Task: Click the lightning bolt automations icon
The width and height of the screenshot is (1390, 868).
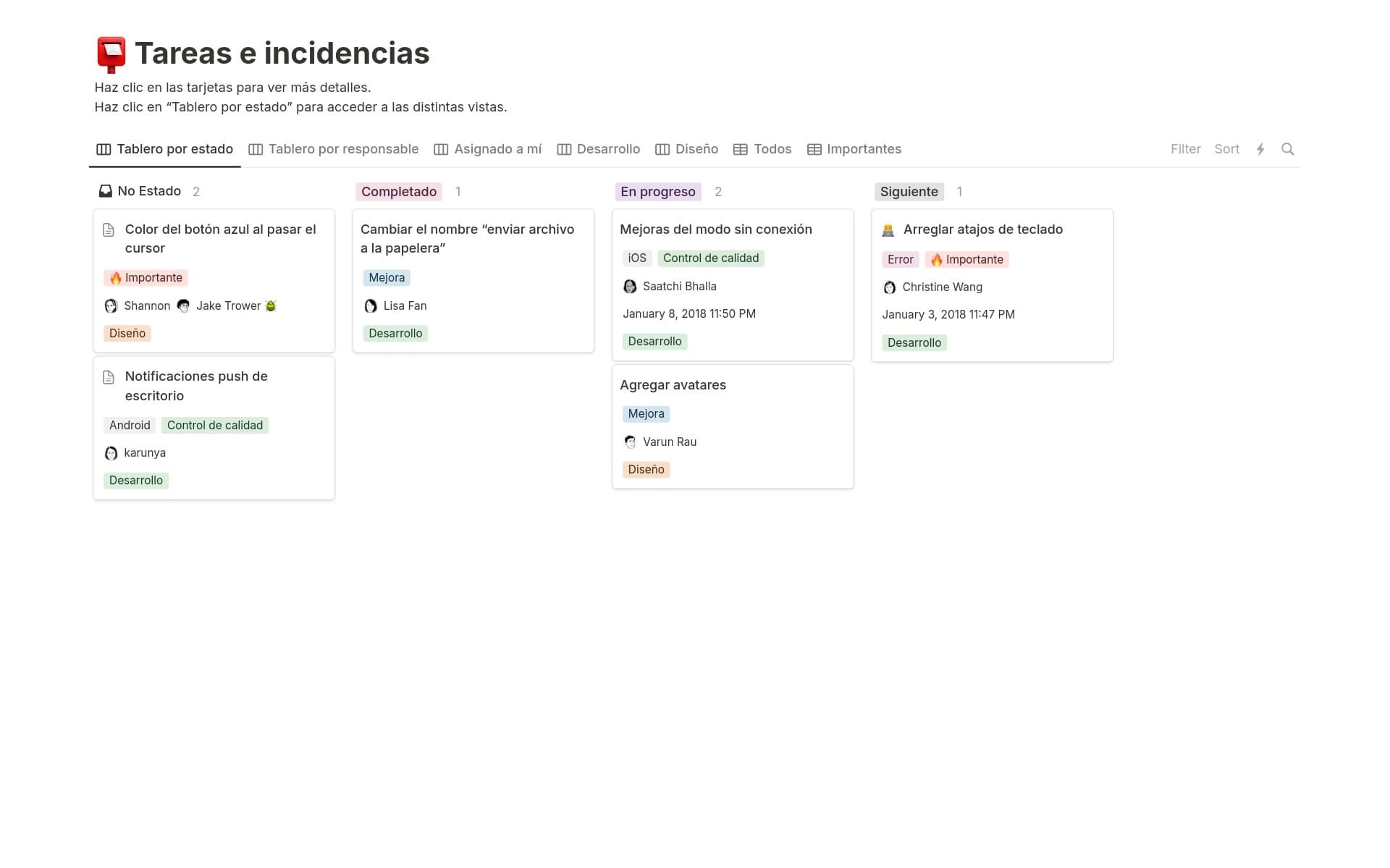Action: pos(1260,149)
